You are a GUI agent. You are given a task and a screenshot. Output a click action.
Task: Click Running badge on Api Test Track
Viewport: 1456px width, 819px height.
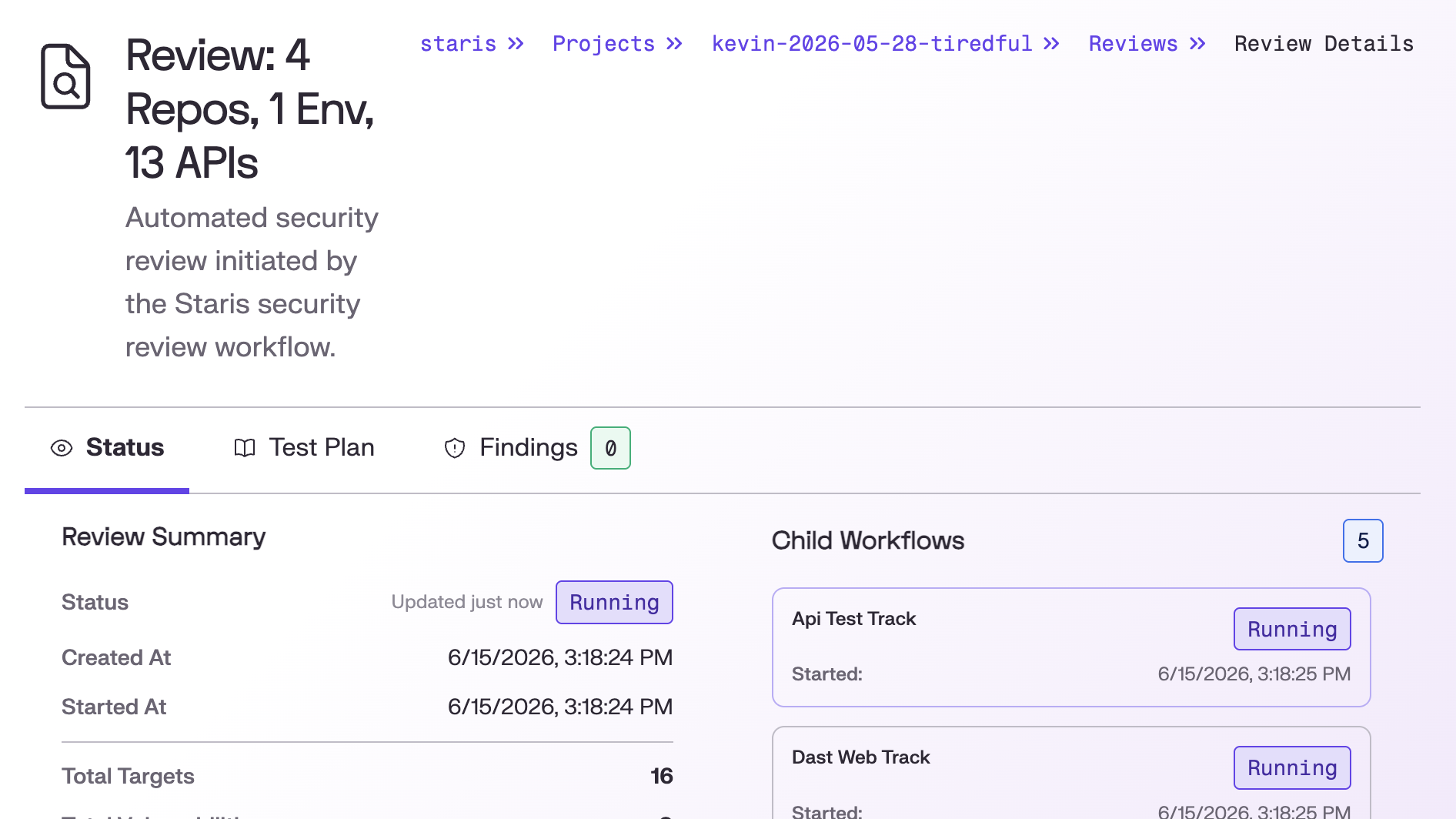click(x=1292, y=630)
